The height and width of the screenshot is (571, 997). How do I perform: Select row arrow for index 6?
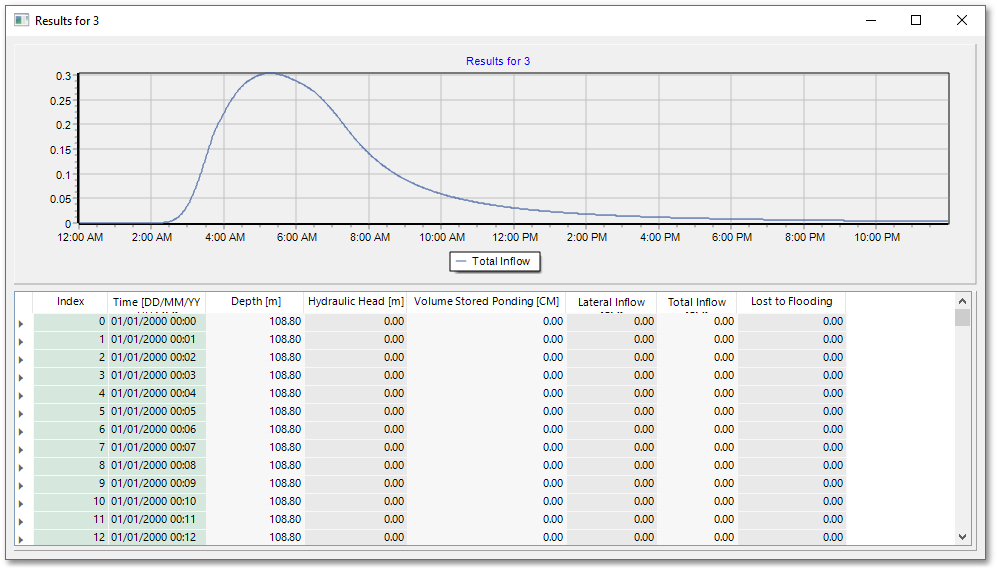[21, 431]
